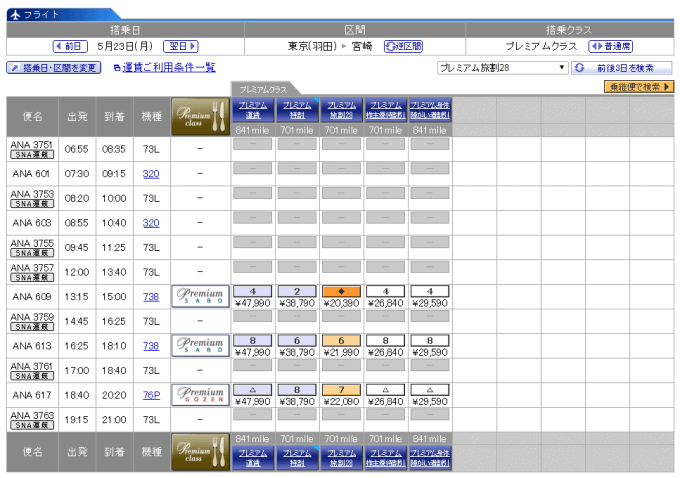Screen dimensions: 680x478
Task: Open bottom プレミアム身体障がい者割引 footer link
Action: click(x=430, y=457)
